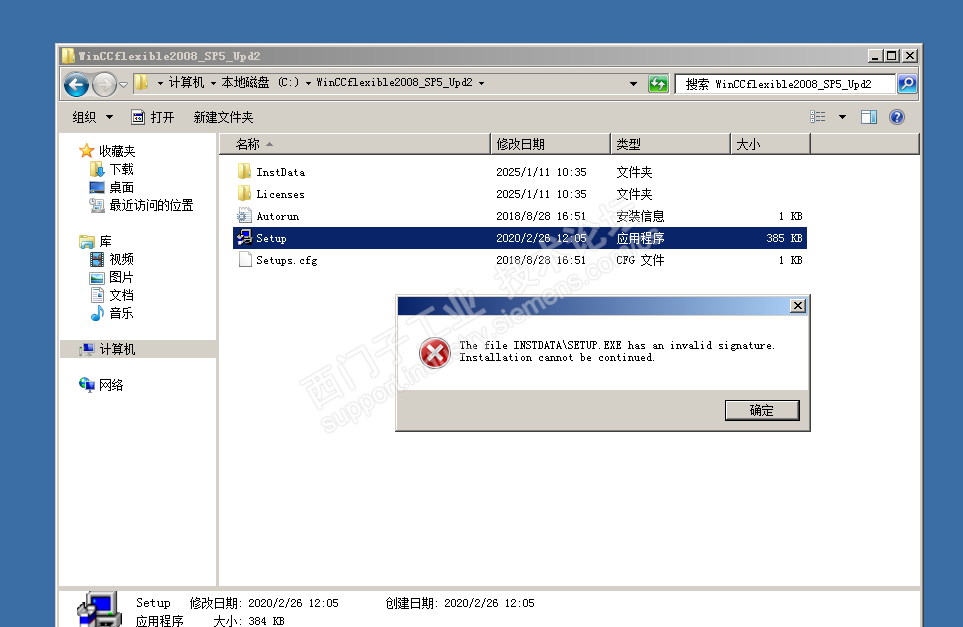
Task: Open the 文档 library
Action: tap(121, 295)
